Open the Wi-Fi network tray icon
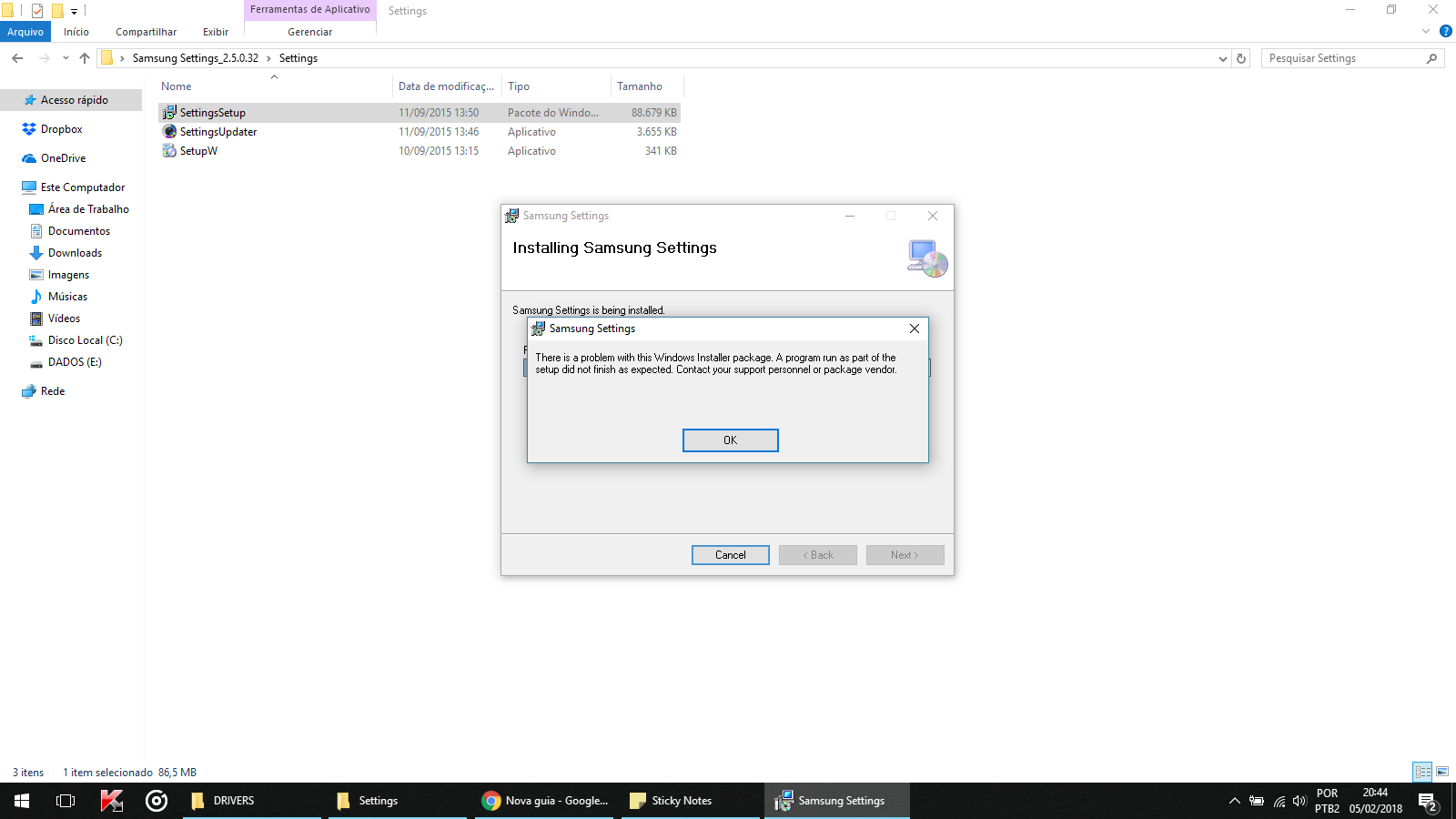1456x819 pixels. click(x=1279, y=801)
